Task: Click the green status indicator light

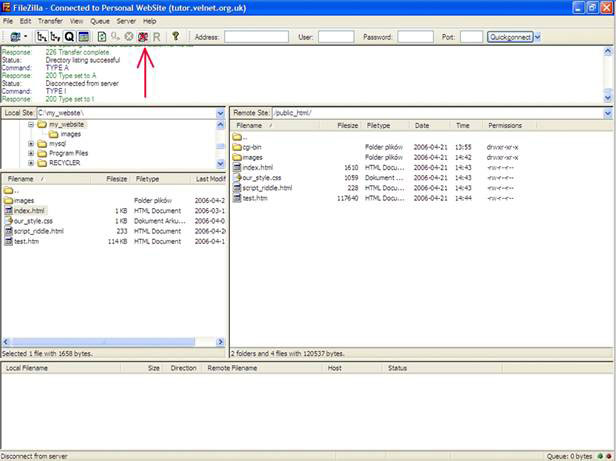Action: [600, 456]
